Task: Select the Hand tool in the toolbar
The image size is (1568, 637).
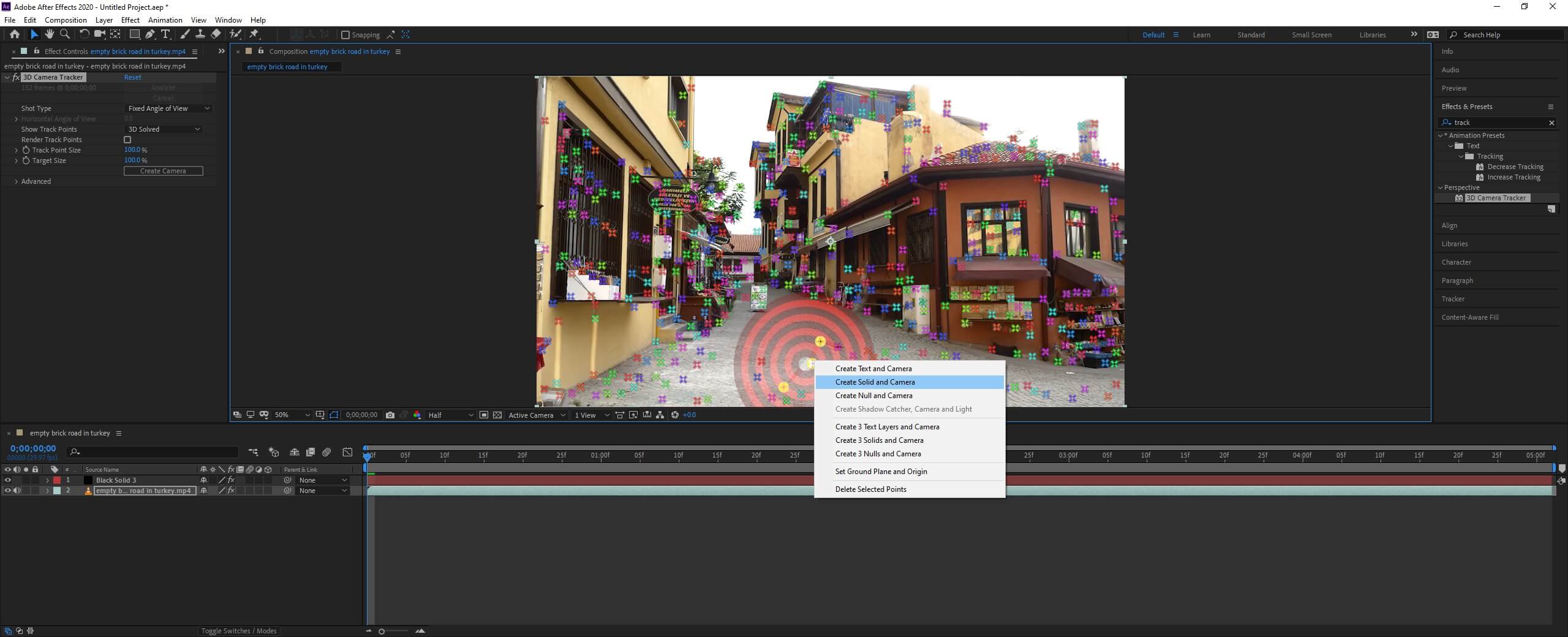Action: [x=49, y=34]
